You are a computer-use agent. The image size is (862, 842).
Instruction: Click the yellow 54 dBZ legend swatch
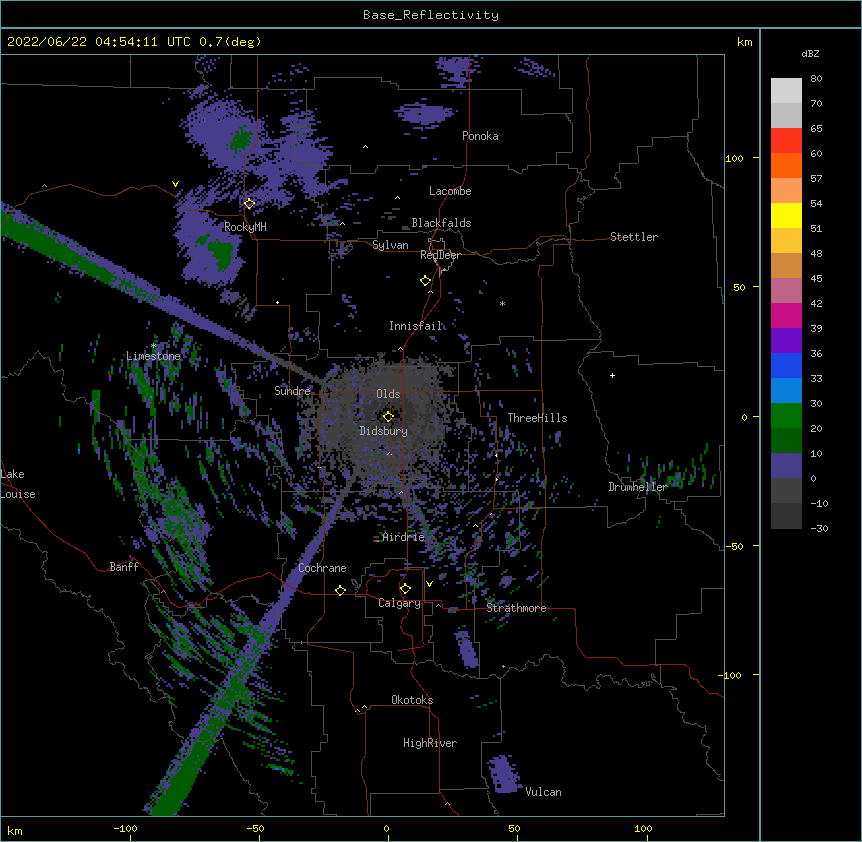(786, 215)
